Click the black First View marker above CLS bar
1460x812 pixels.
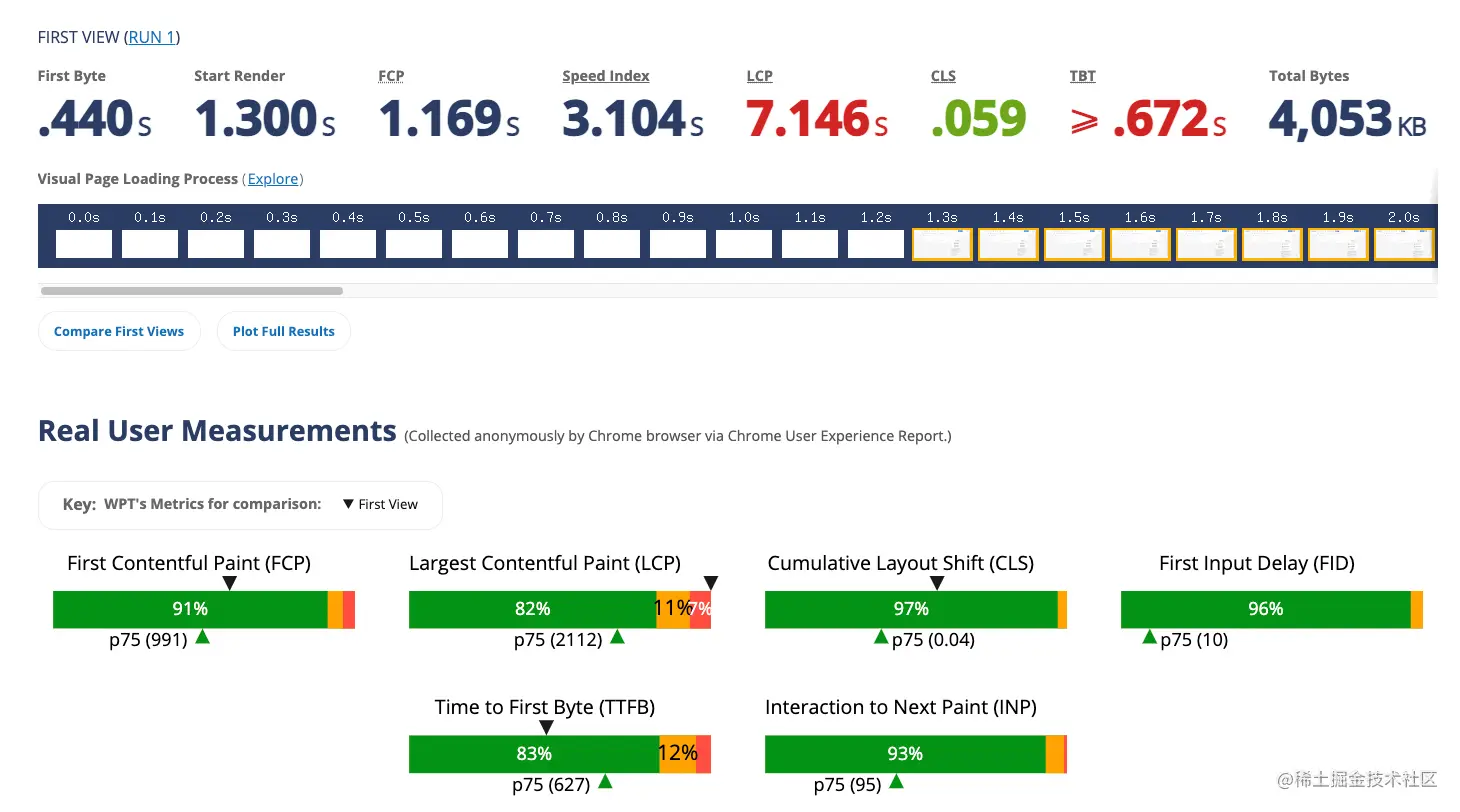937,583
